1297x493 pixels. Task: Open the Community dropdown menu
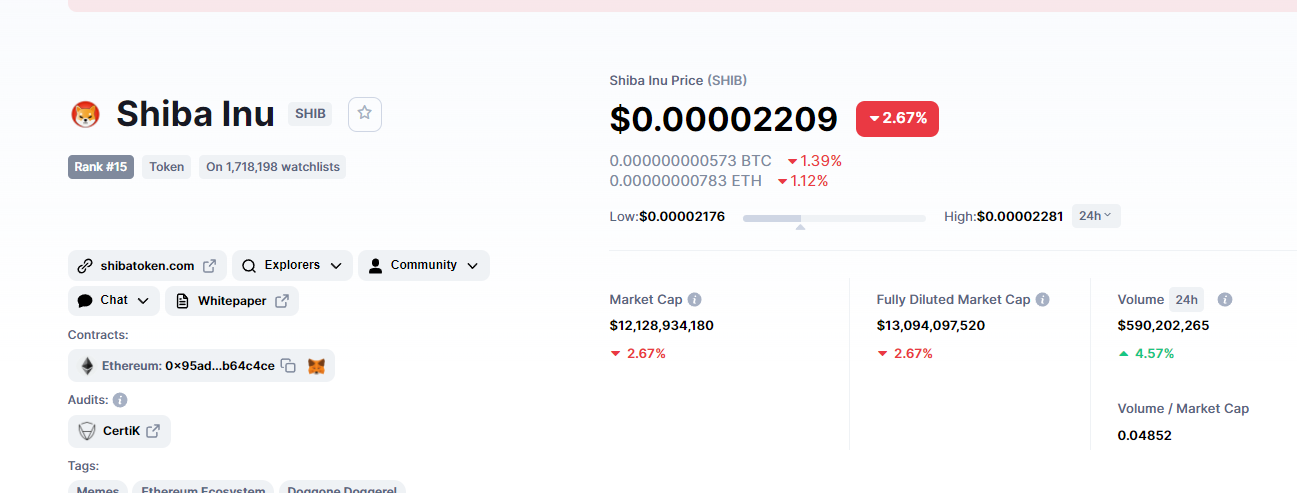[x=423, y=265]
